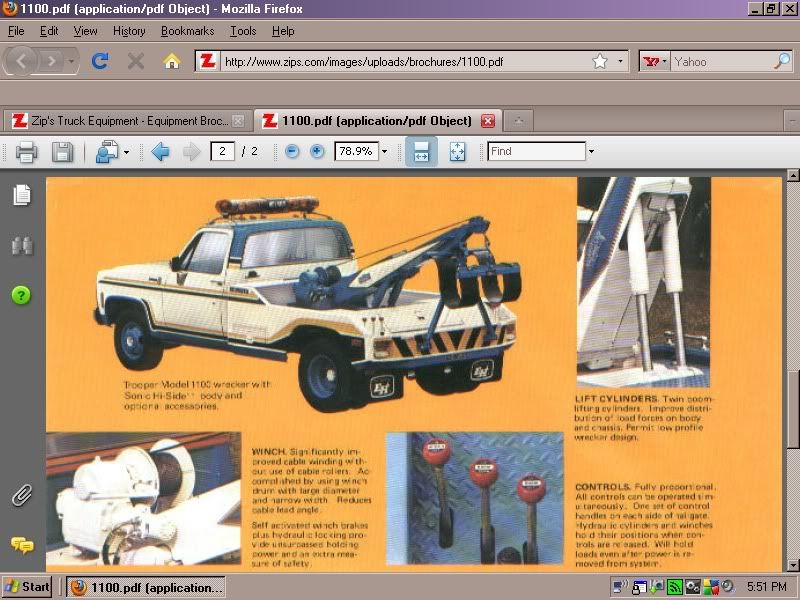The width and height of the screenshot is (800, 600).
Task: Toggle fit one full page view
Action: pos(457,152)
